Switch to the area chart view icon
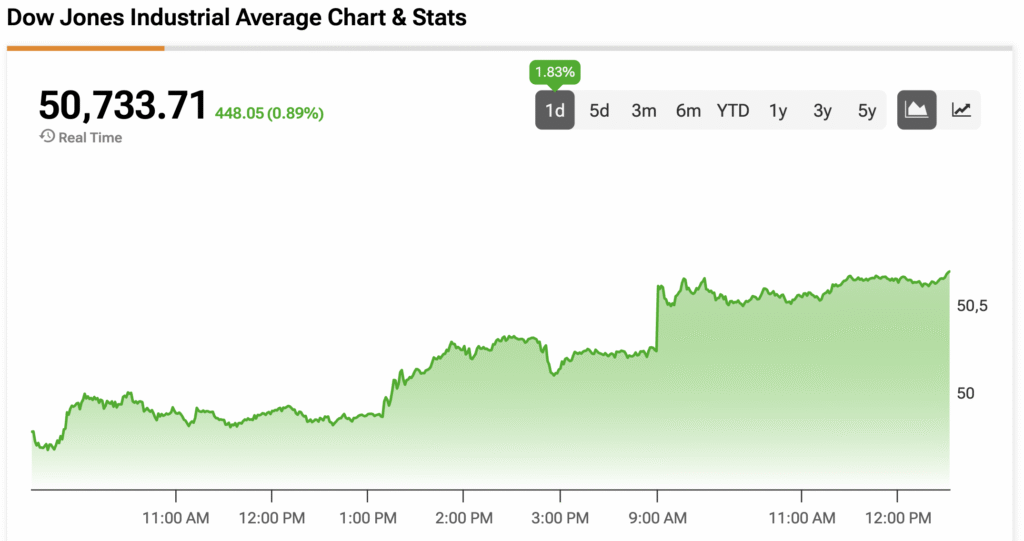The height and width of the screenshot is (541, 1024). [916, 110]
